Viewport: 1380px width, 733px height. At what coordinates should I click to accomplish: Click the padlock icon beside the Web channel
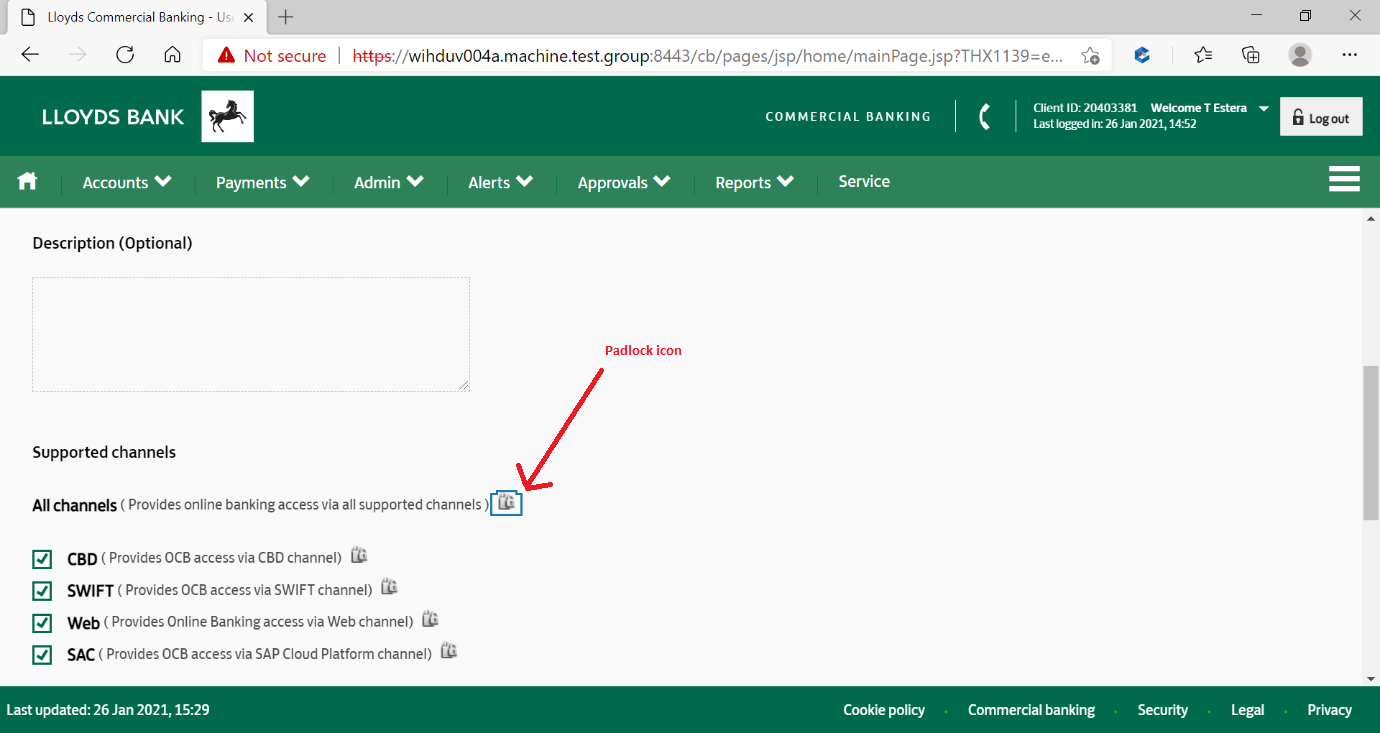430,620
